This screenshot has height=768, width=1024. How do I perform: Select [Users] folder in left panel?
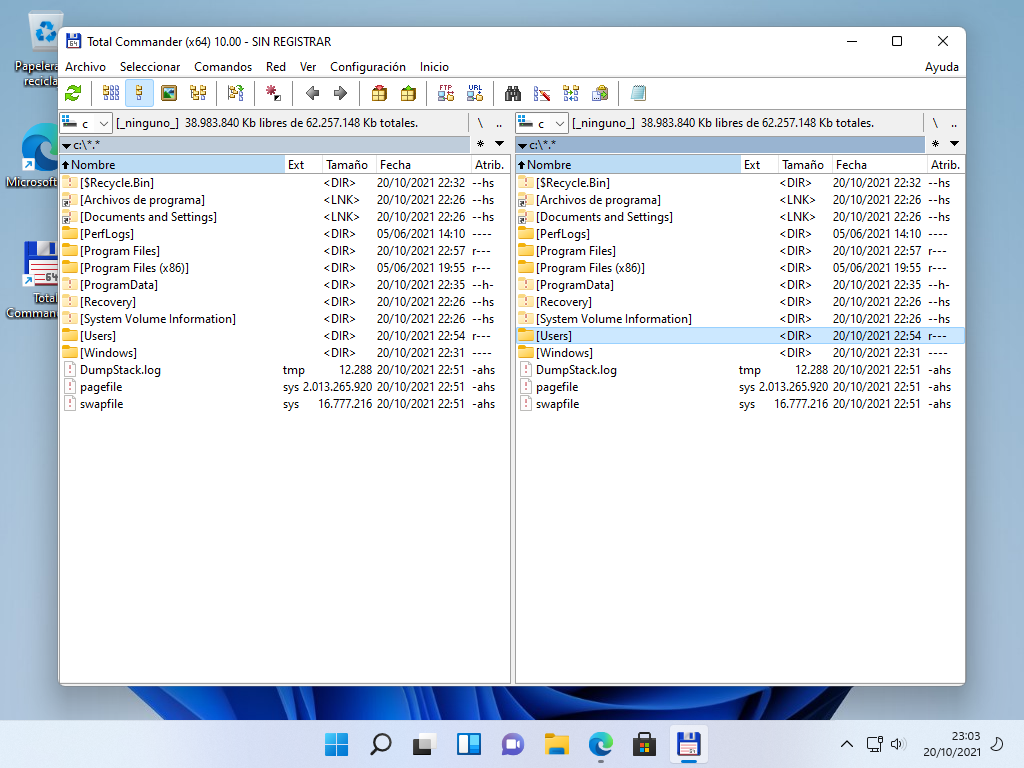284,336
